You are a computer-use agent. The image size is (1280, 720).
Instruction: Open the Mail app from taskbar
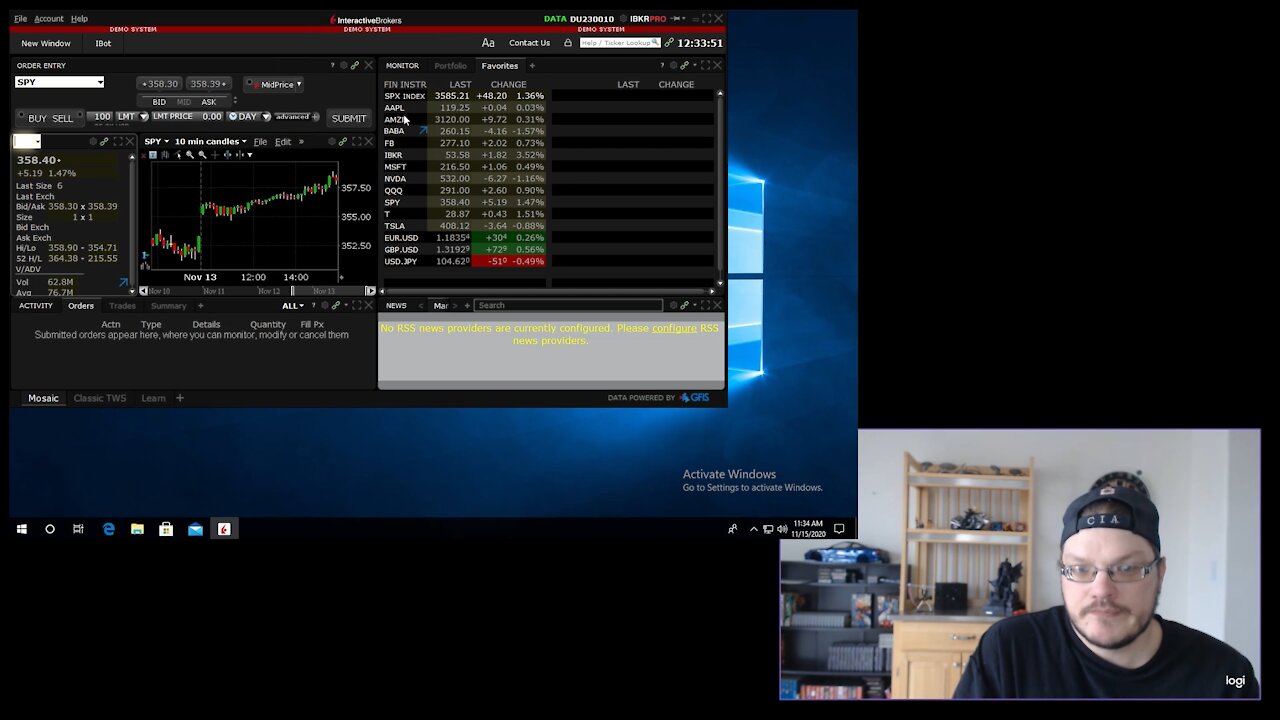point(195,529)
